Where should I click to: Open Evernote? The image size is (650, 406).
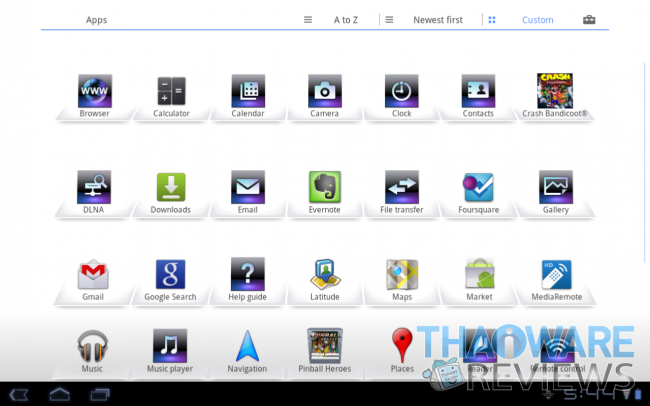click(325, 187)
